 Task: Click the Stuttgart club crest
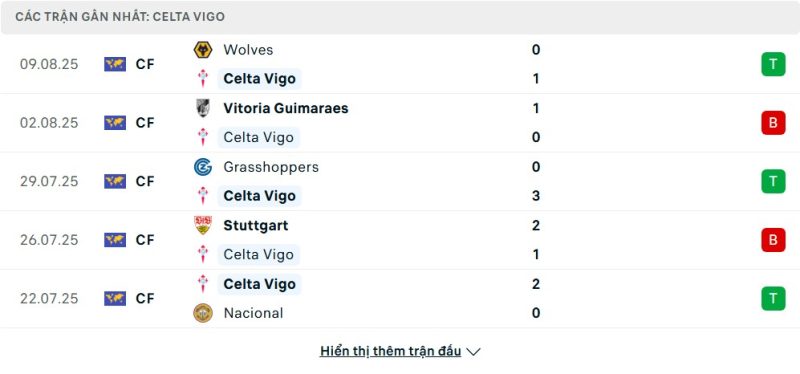click(x=203, y=225)
